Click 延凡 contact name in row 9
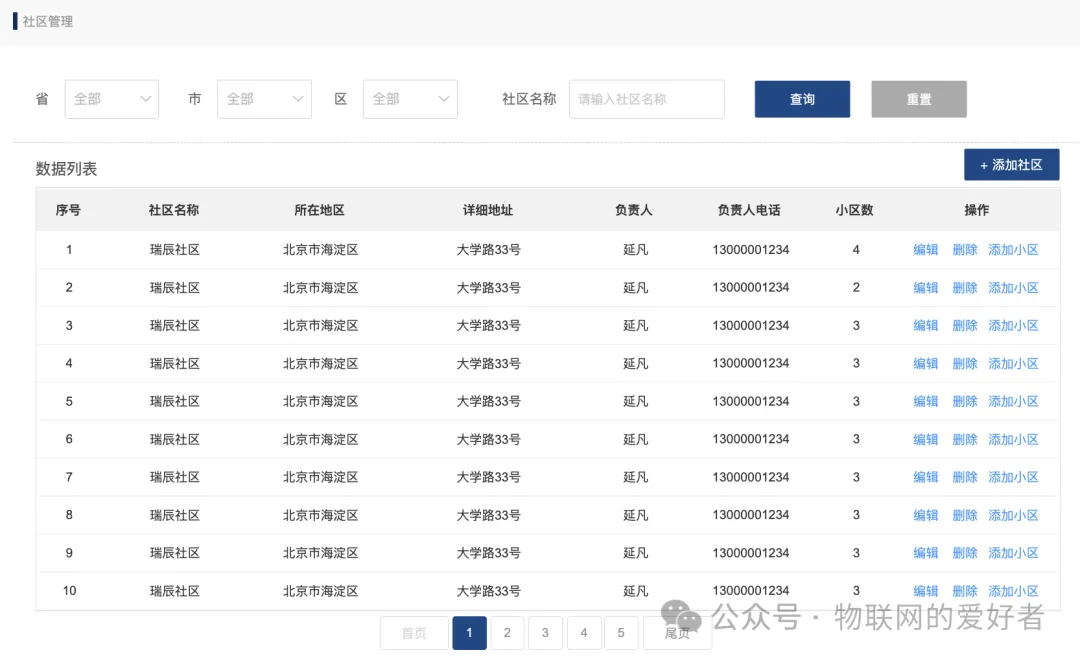The height and width of the screenshot is (661, 1080). (x=636, y=553)
